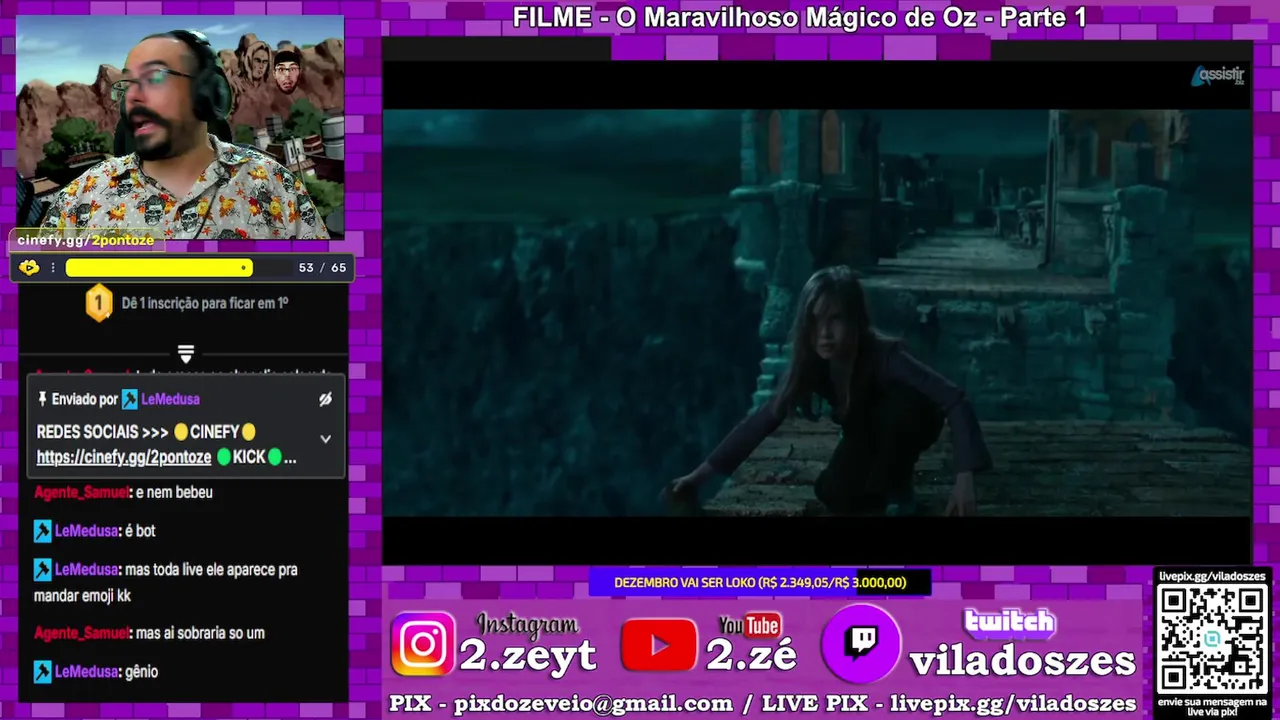
Task: Click the assistir watermark logo in video
Action: click(1217, 76)
